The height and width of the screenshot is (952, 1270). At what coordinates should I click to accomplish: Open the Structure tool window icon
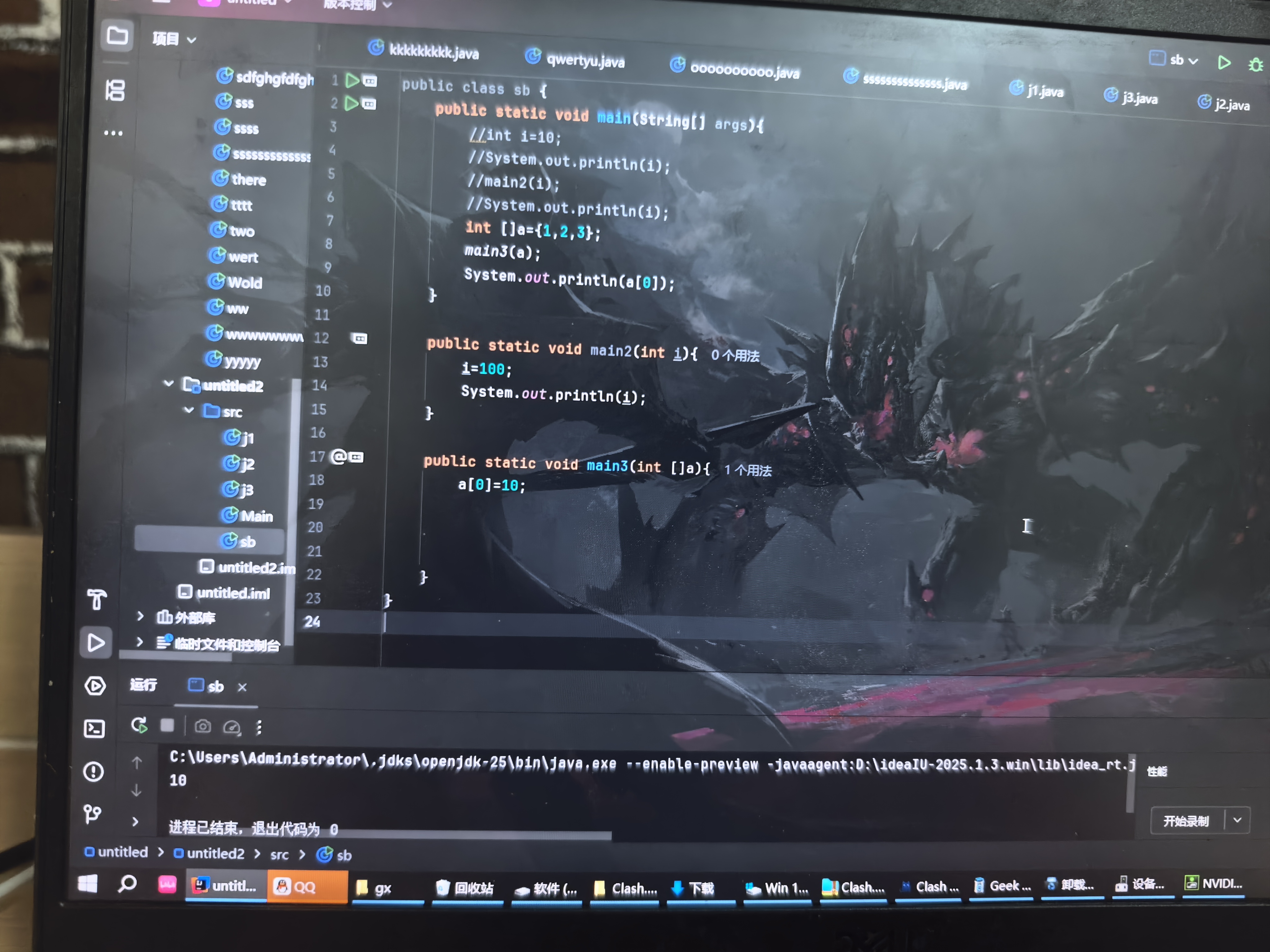115,90
